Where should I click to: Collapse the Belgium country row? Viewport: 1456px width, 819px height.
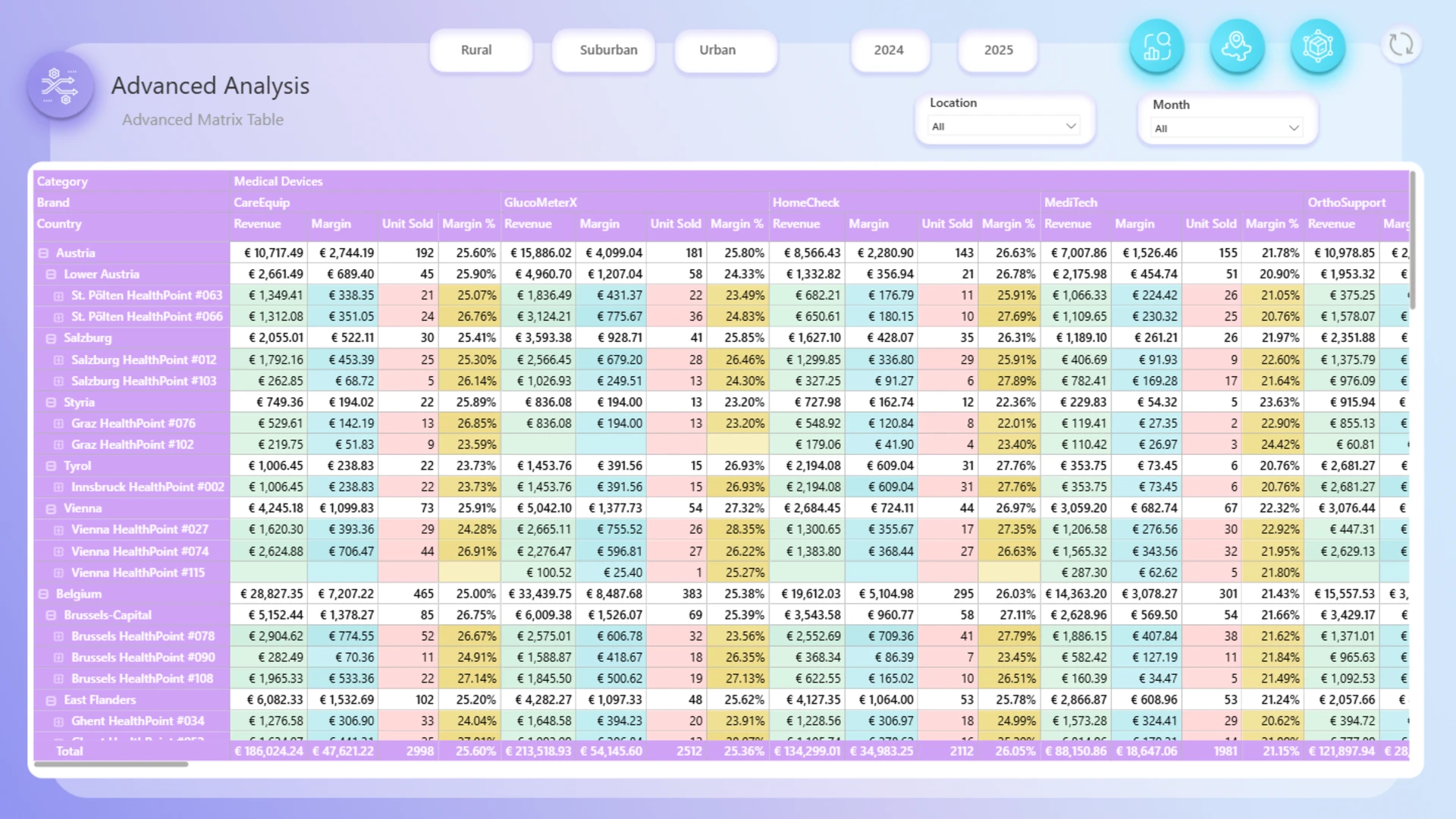(x=44, y=595)
